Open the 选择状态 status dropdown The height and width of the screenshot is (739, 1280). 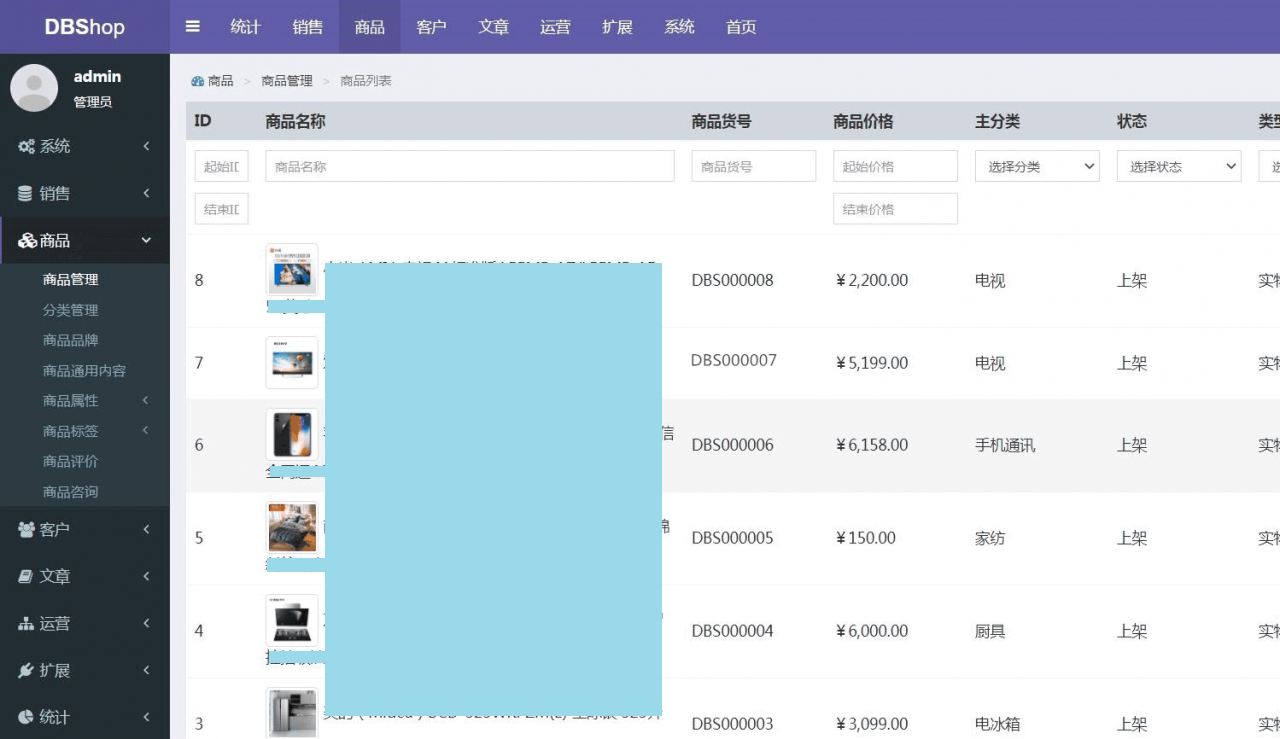point(1179,166)
